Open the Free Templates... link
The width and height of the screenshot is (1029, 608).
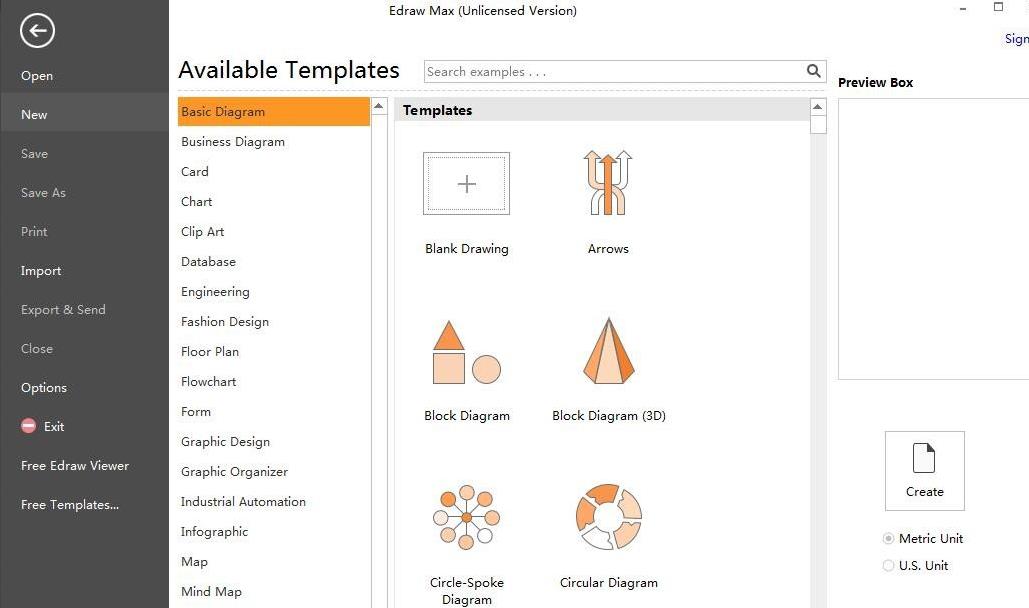tap(70, 504)
